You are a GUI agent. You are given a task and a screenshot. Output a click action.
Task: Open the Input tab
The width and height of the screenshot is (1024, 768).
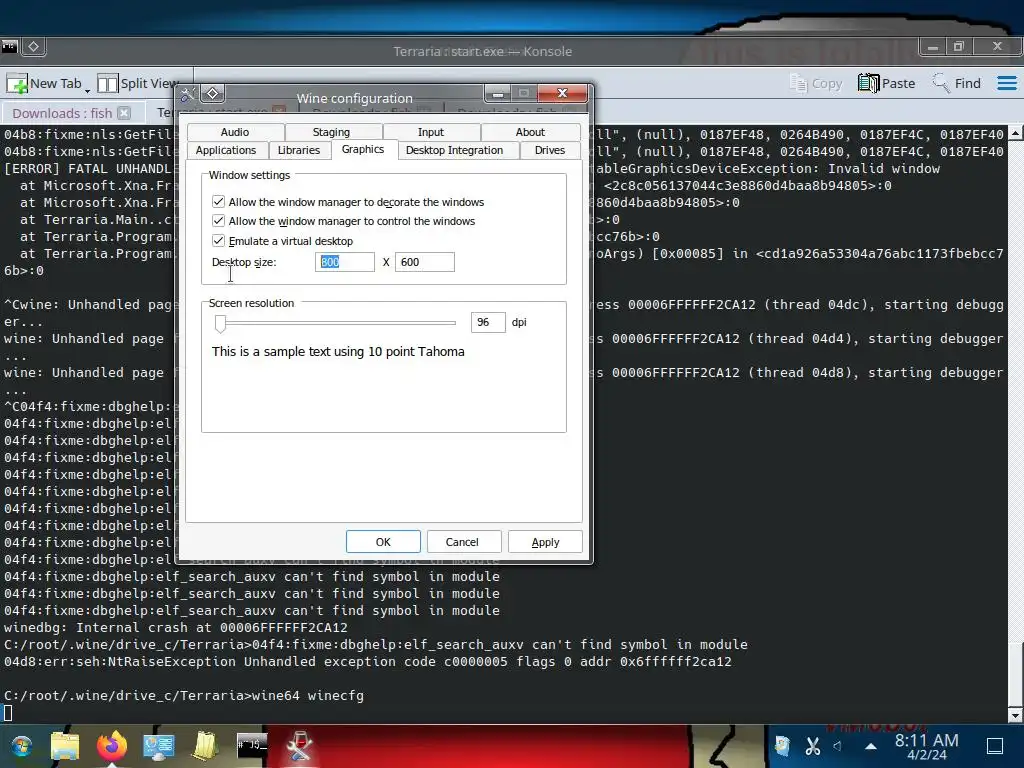pyautogui.click(x=430, y=132)
